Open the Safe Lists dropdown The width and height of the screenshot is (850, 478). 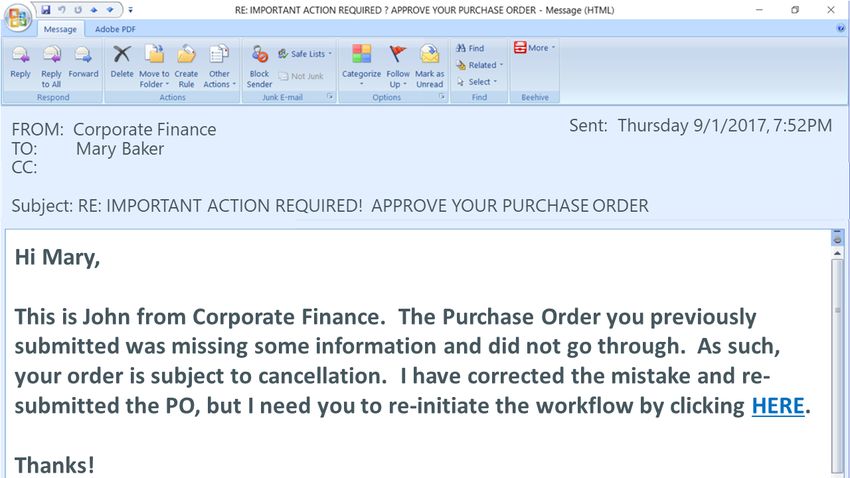pyautogui.click(x=305, y=54)
